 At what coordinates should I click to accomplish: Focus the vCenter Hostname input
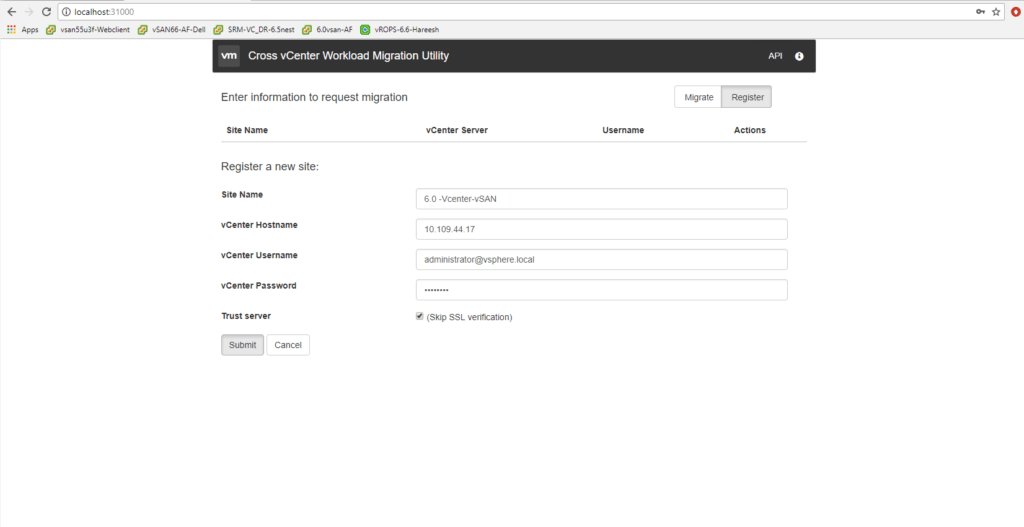(x=601, y=229)
